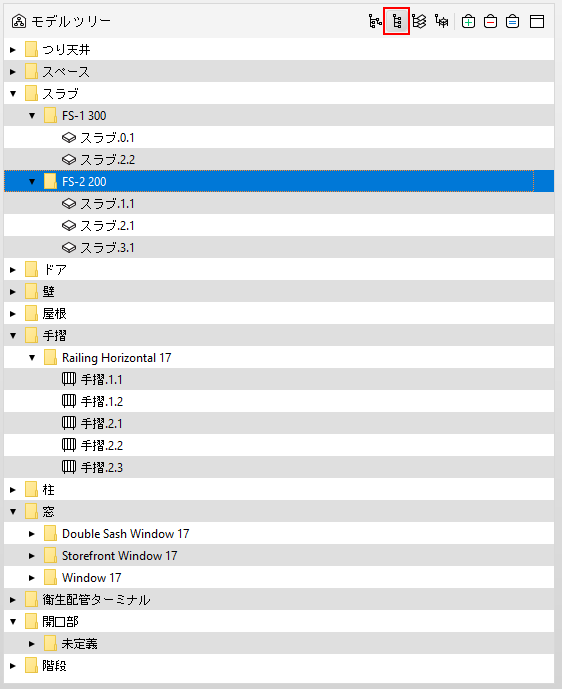562x689 pixels.
Task: Collapse the Railing Horizontal 17 group
Action: 32,358
